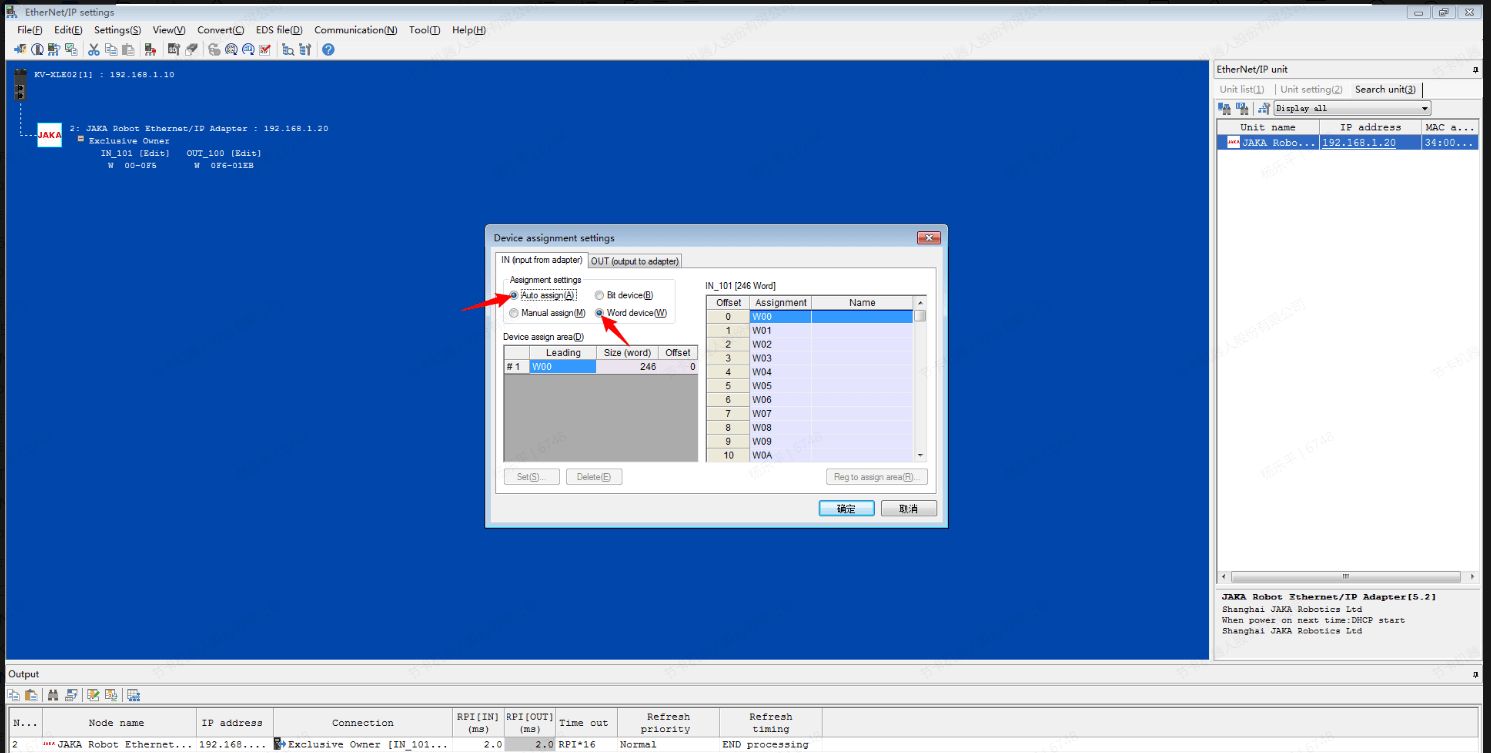Click the network wrench settings icon beside Display all

(1264, 108)
